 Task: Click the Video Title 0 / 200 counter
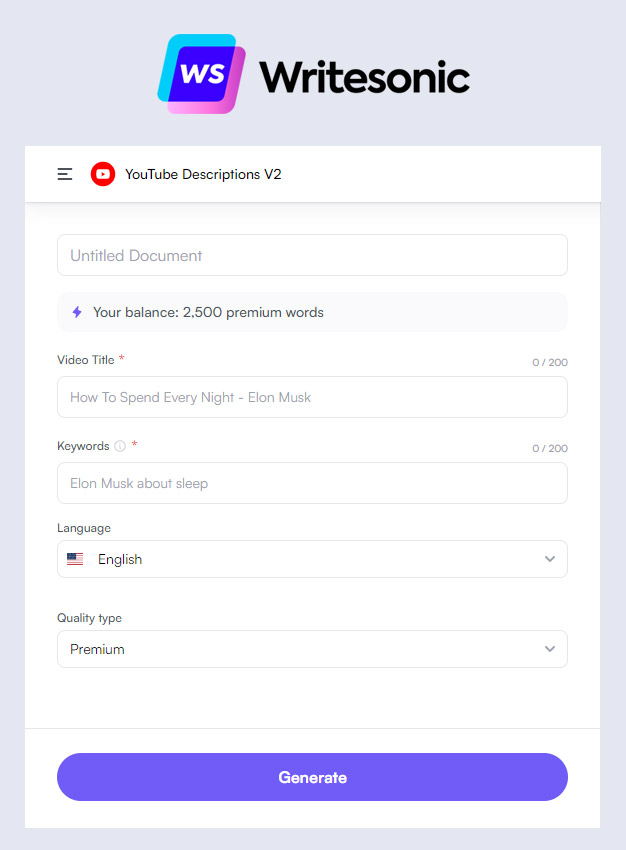(x=550, y=362)
